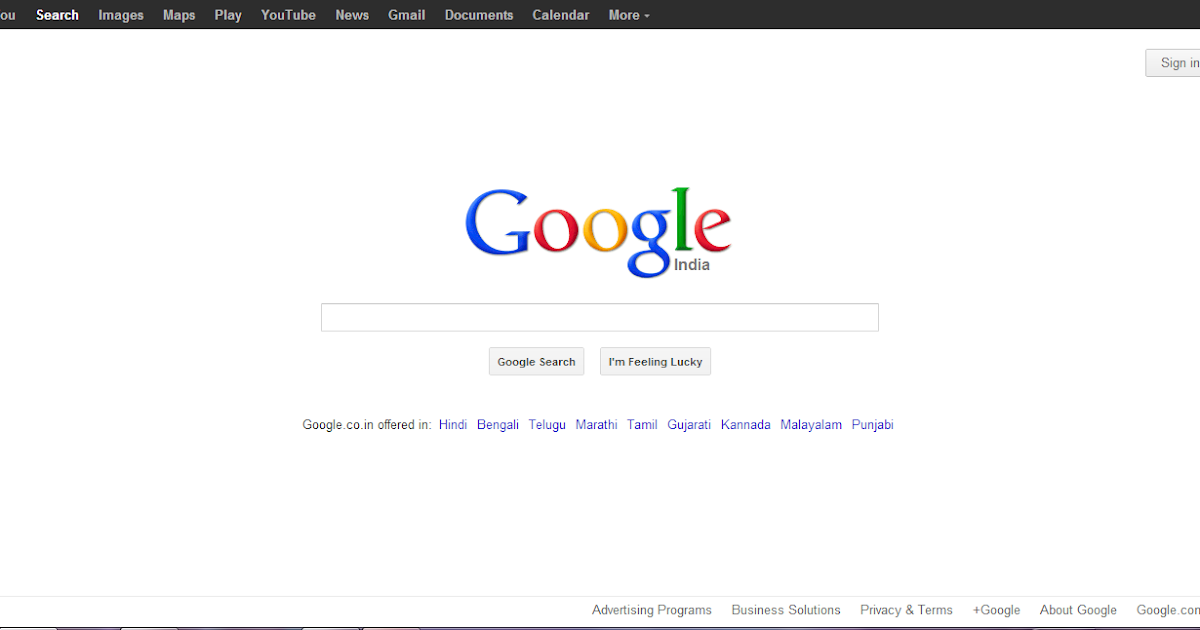Image resolution: width=1200 pixels, height=630 pixels.
Task: Open Calendar from the top bar
Action: [561, 15]
